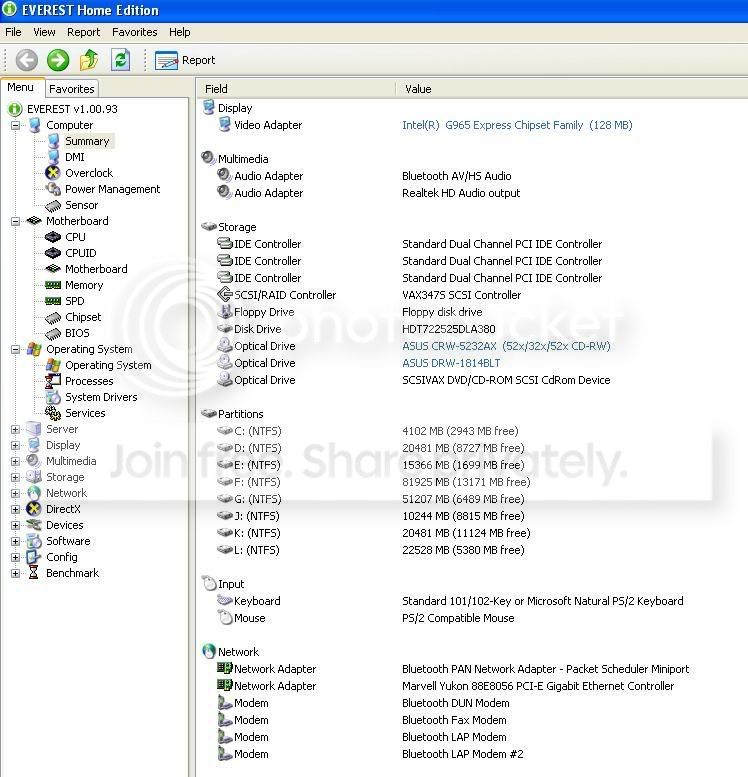Expand the Server tree node

15,430
